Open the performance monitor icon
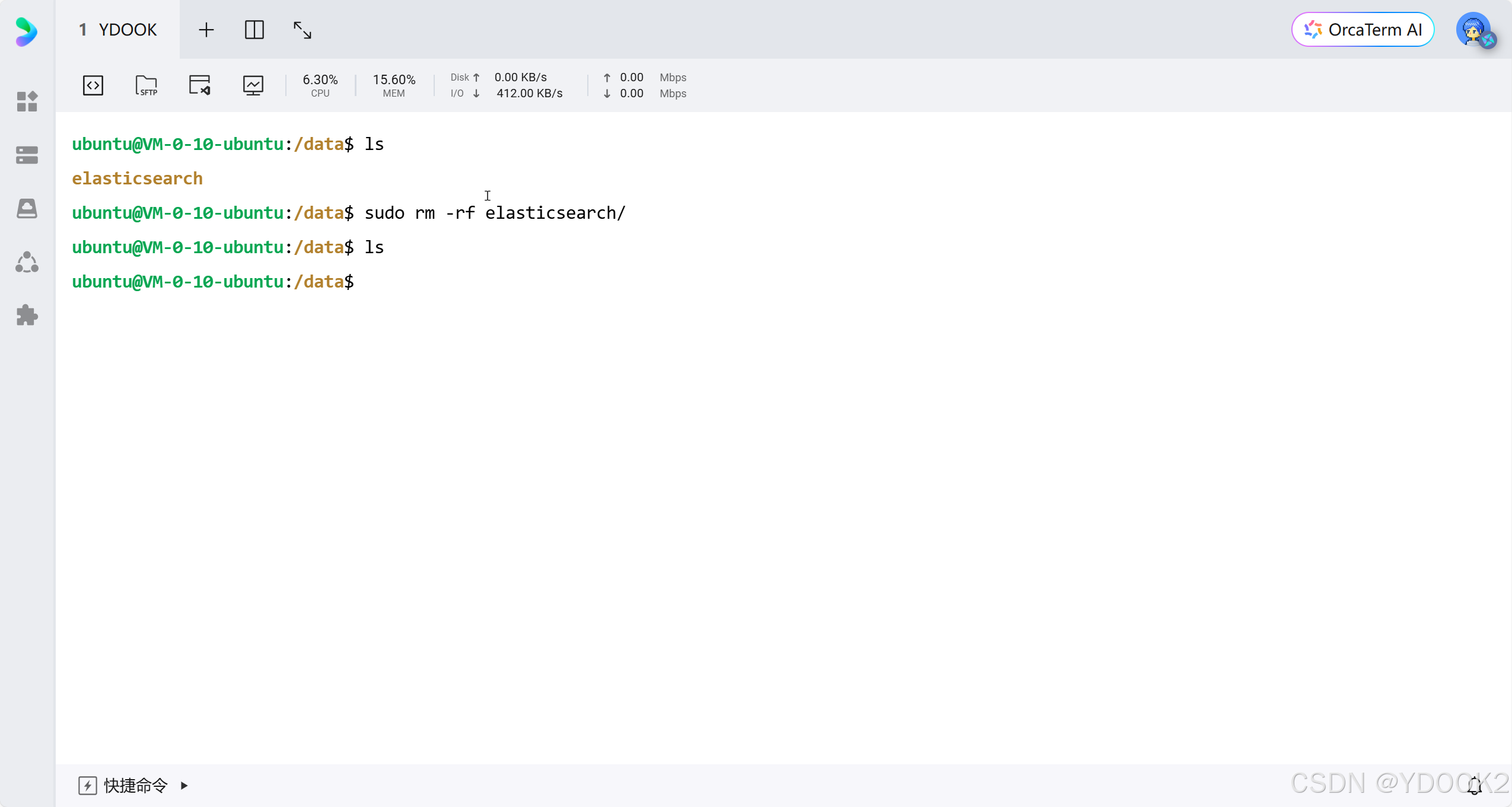This screenshot has width=1512, height=807. [253, 85]
